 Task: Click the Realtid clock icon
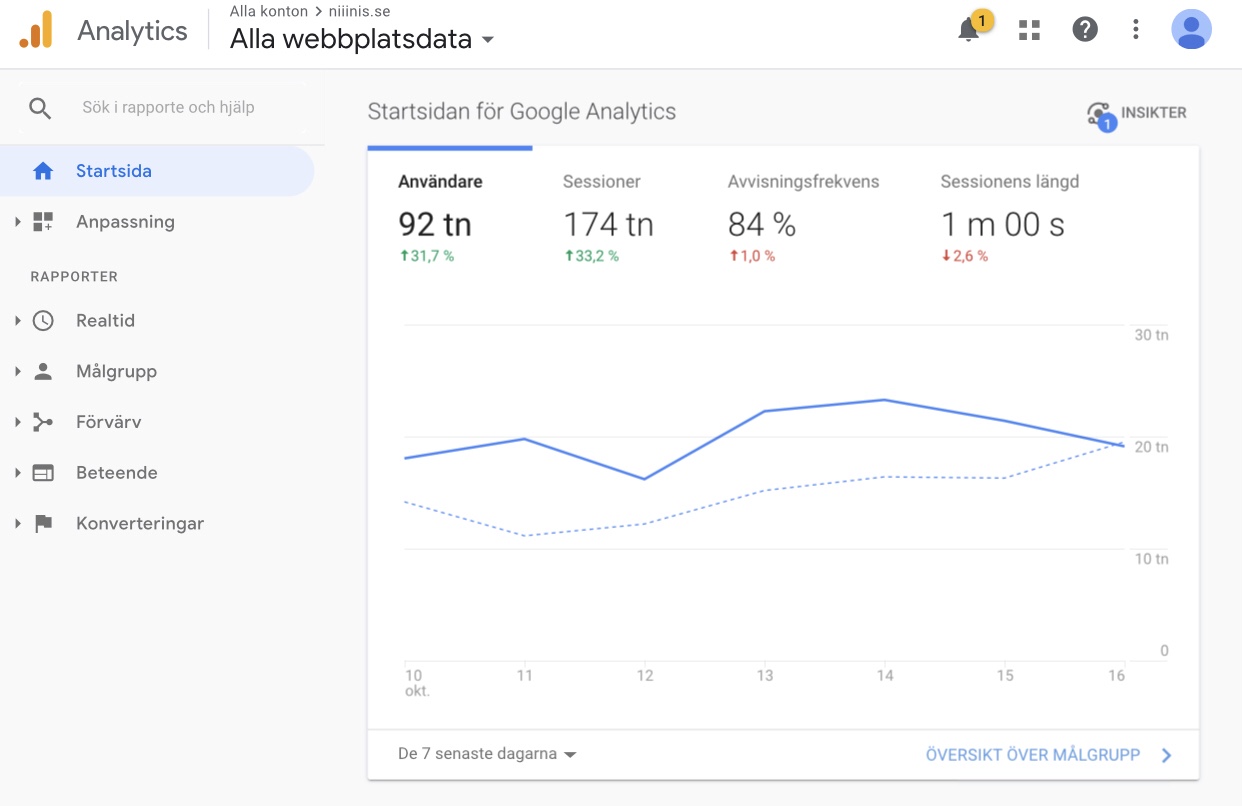pyautogui.click(x=43, y=321)
